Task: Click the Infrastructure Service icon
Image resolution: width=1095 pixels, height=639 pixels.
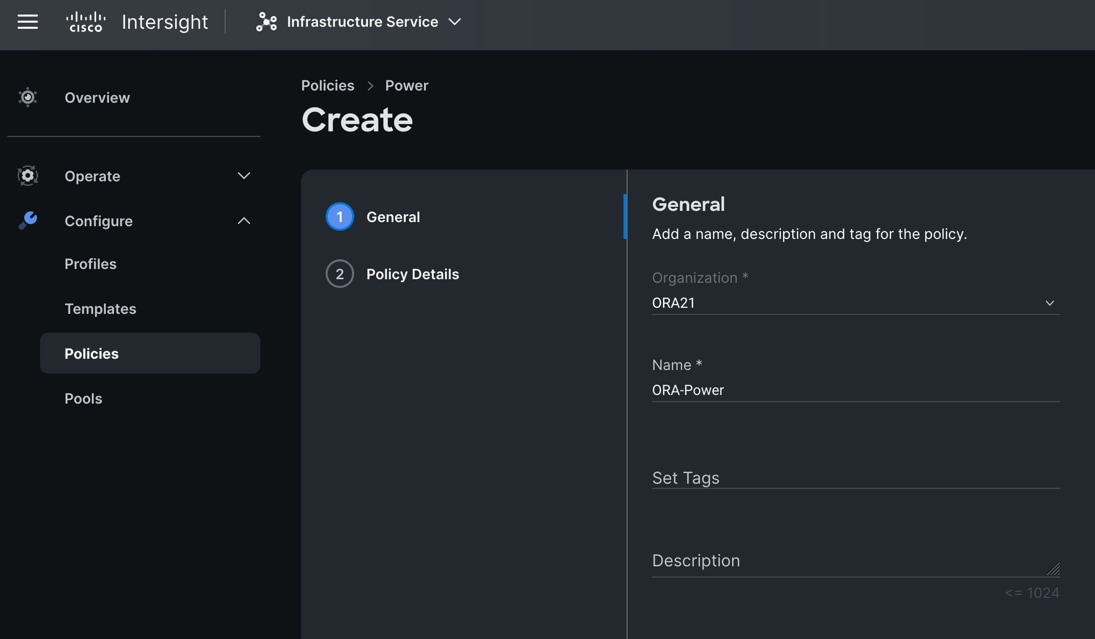Action: tap(266, 22)
